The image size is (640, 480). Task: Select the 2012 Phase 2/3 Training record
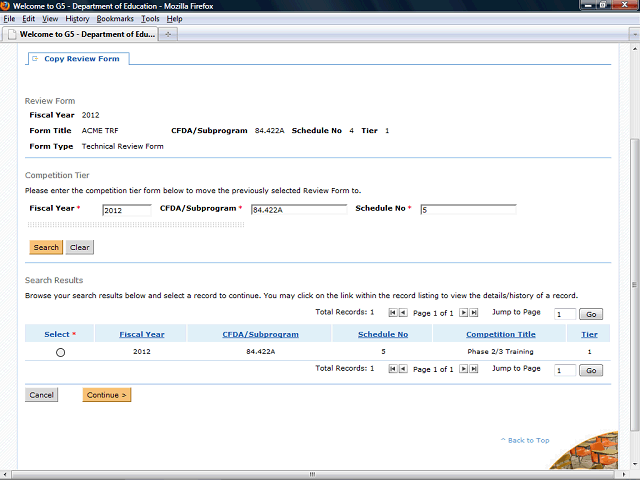coord(60,352)
